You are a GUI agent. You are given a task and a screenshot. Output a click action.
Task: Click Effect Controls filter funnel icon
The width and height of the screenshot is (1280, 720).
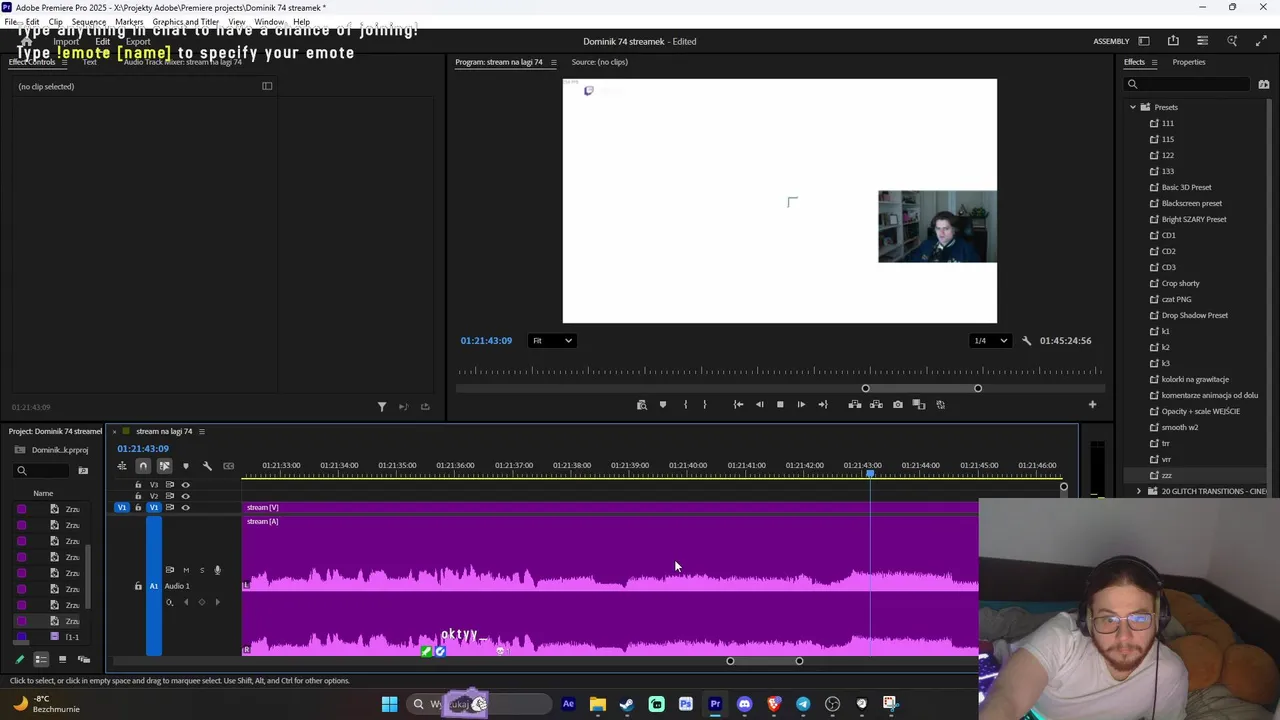[x=381, y=407]
